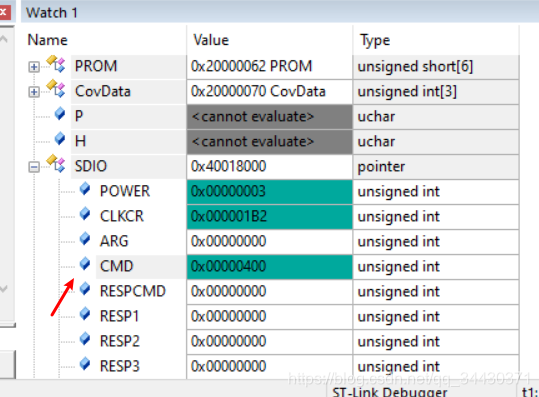Image resolution: width=539 pixels, height=397 pixels.
Task: Click the CMD member icon
Action: pyautogui.click(x=85, y=264)
